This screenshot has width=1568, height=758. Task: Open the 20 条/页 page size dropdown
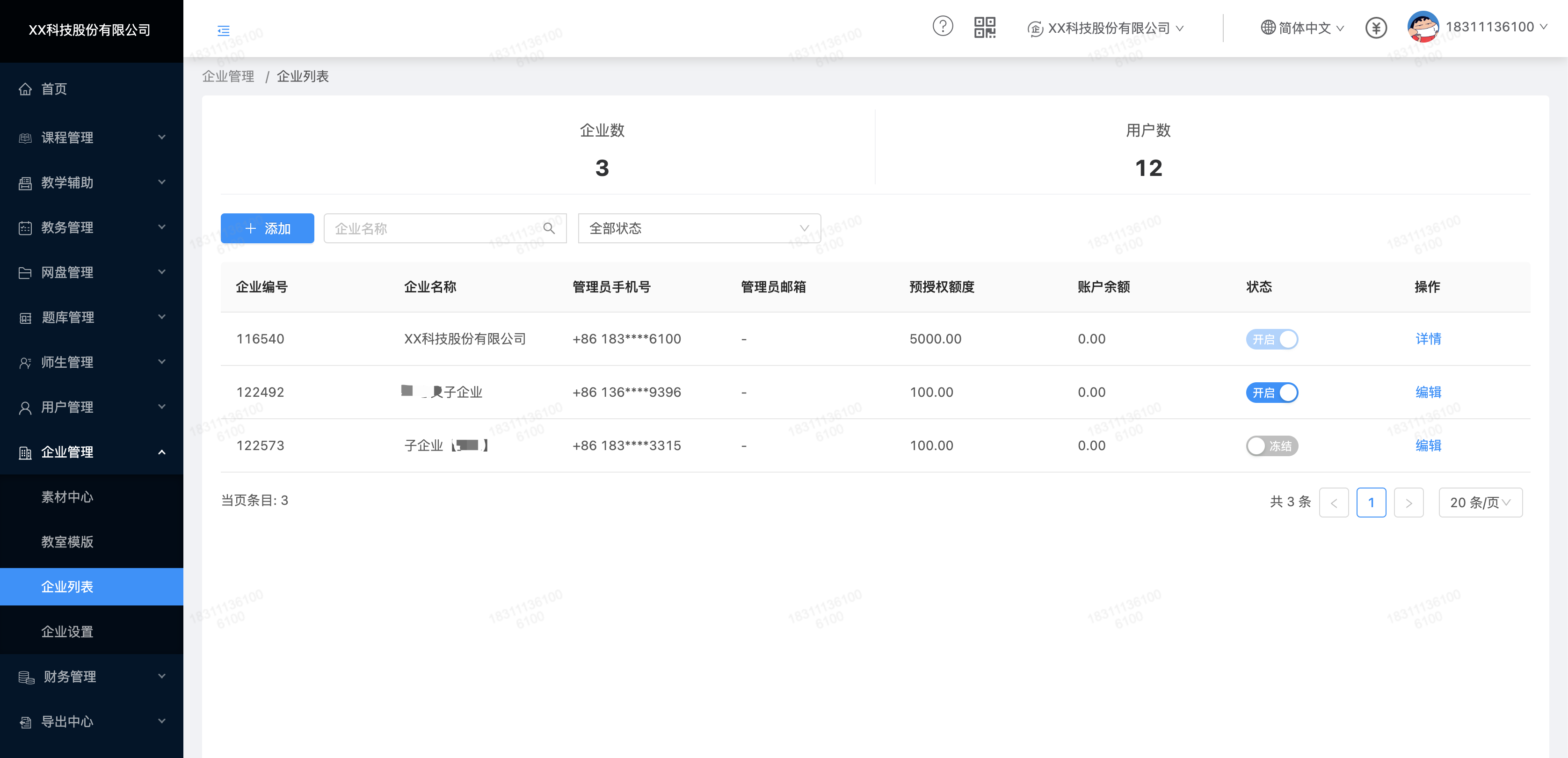(x=1480, y=503)
